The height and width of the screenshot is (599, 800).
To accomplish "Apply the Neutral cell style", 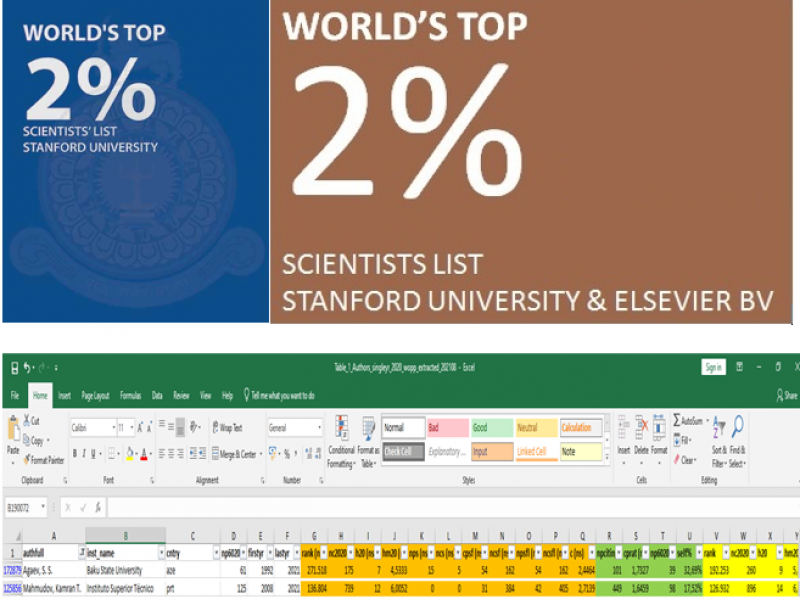I will [x=536, y=428].
